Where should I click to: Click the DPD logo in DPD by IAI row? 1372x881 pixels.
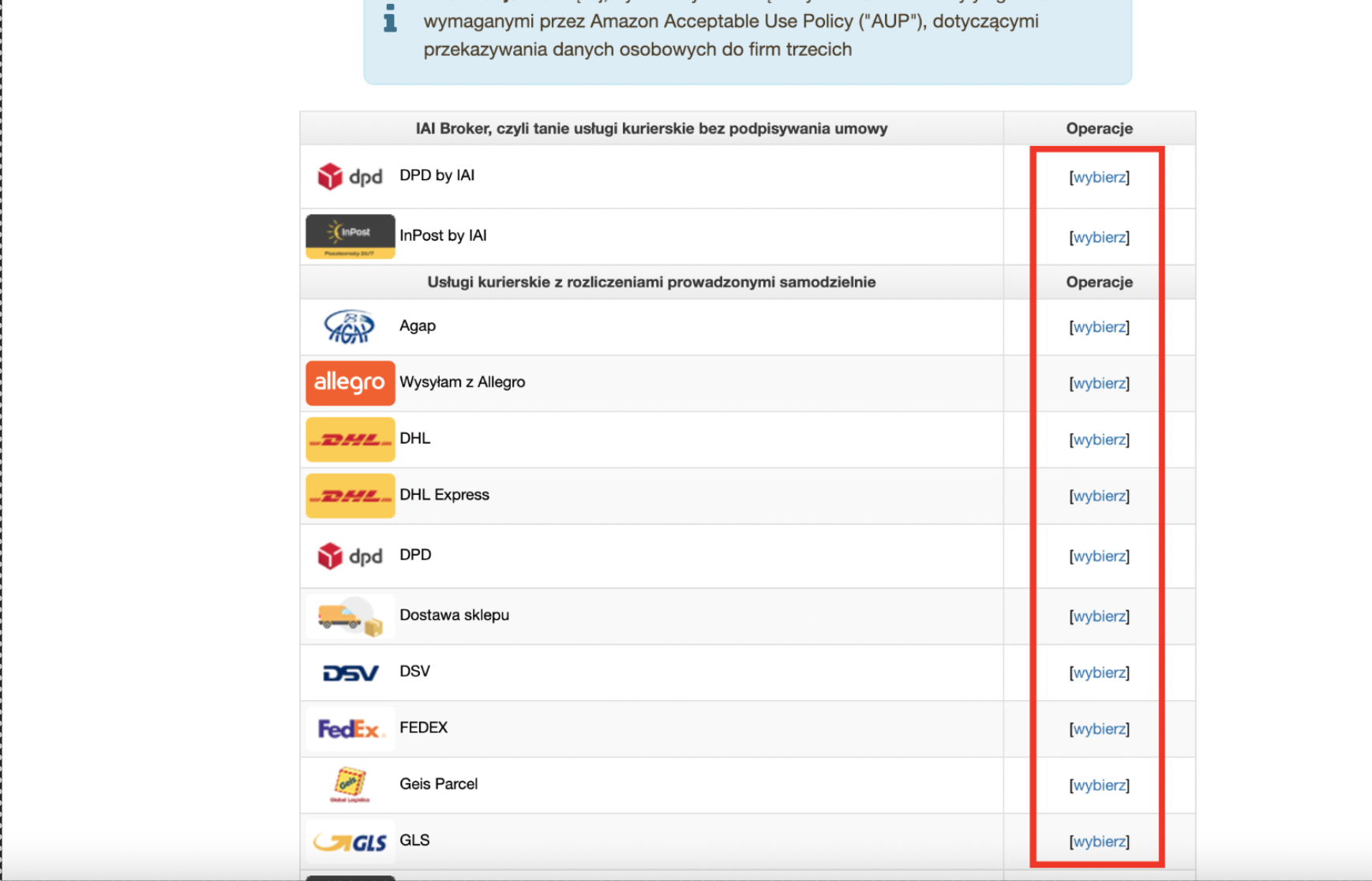pyautogui.click(x=350, y=176)
